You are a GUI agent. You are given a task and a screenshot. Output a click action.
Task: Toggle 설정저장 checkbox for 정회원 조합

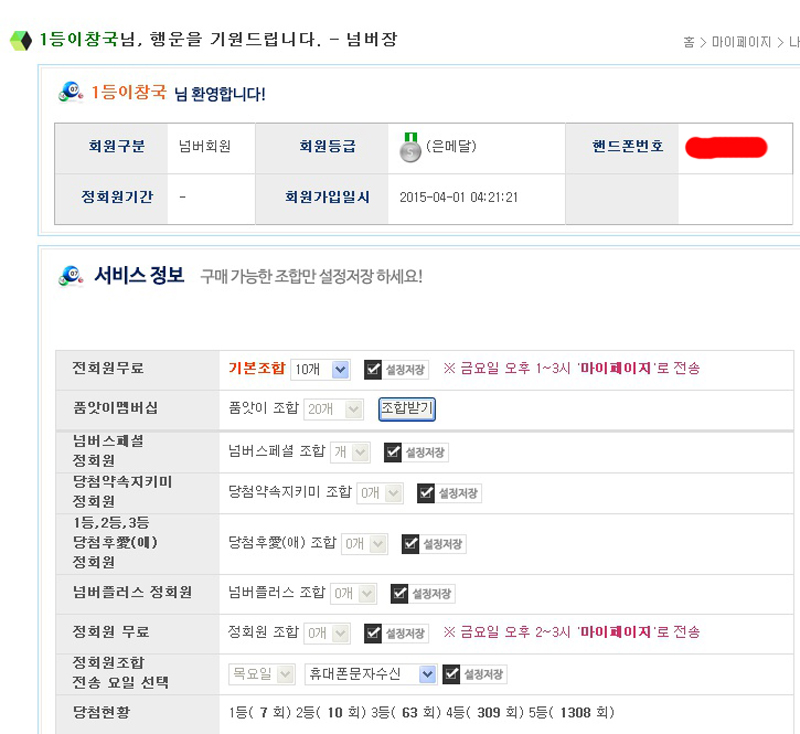pos(373,633)
